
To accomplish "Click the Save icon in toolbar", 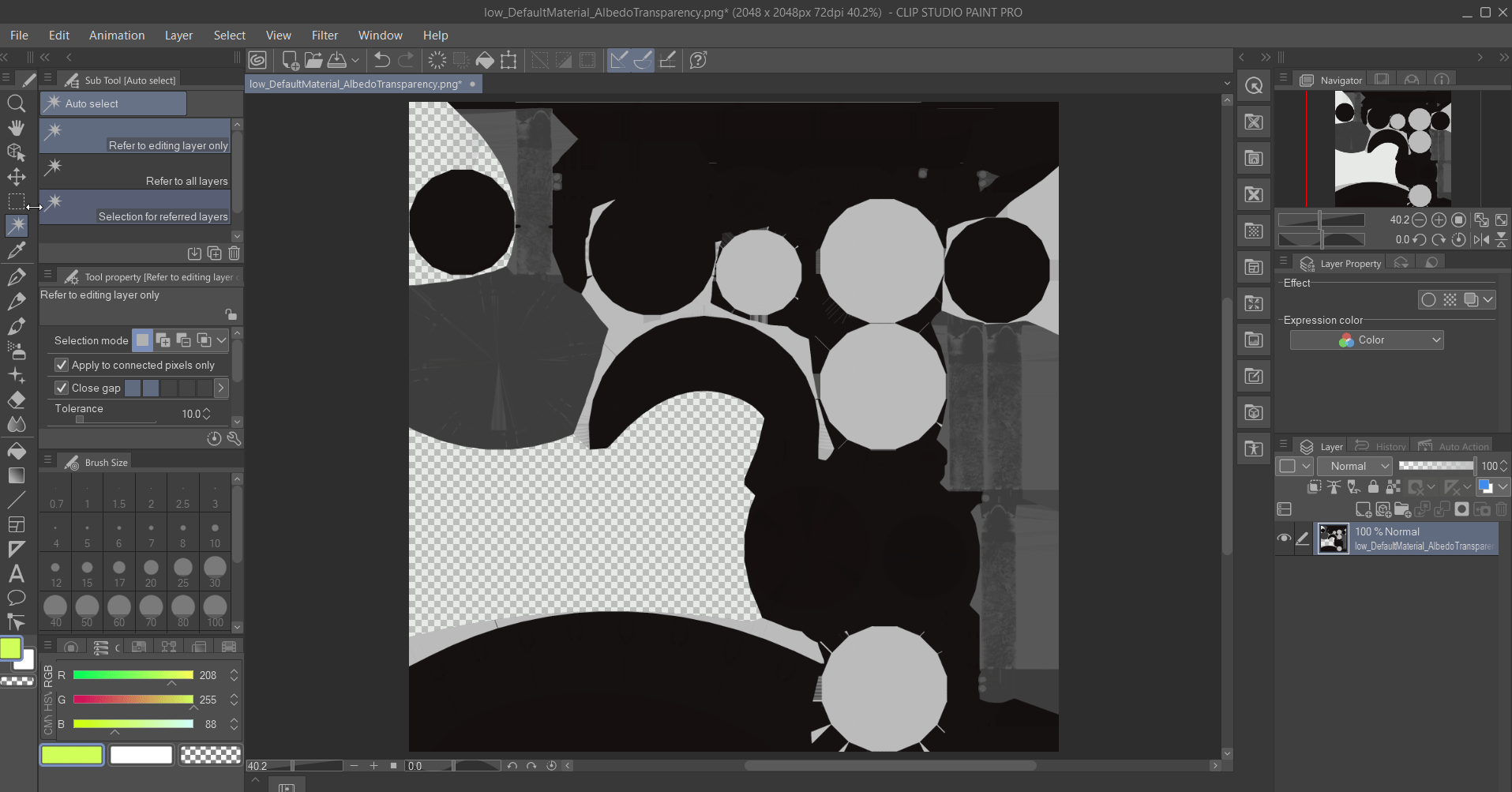I will (x=337, y=60).
